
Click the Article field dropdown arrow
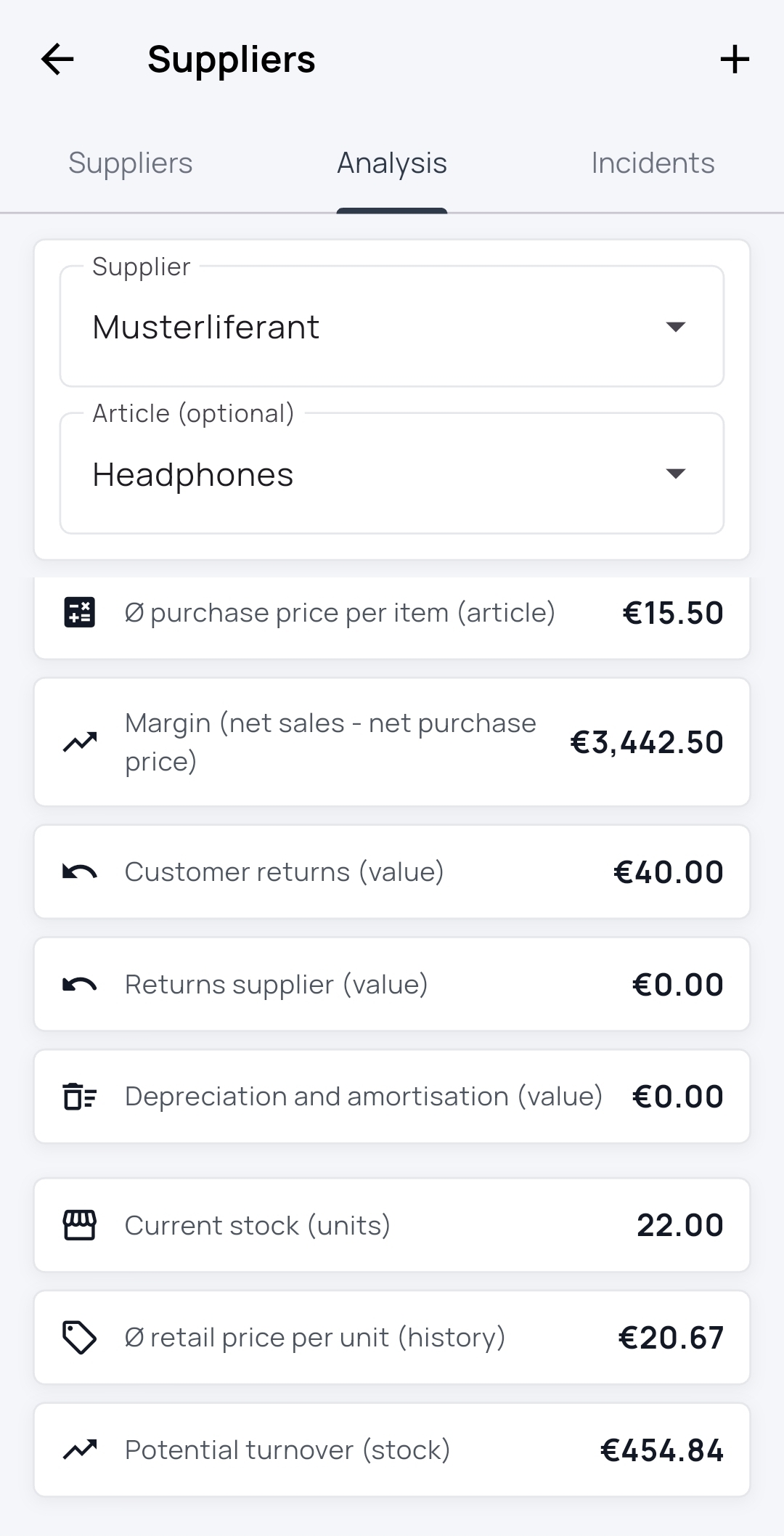pyautogui.click(x=675, y=474)
